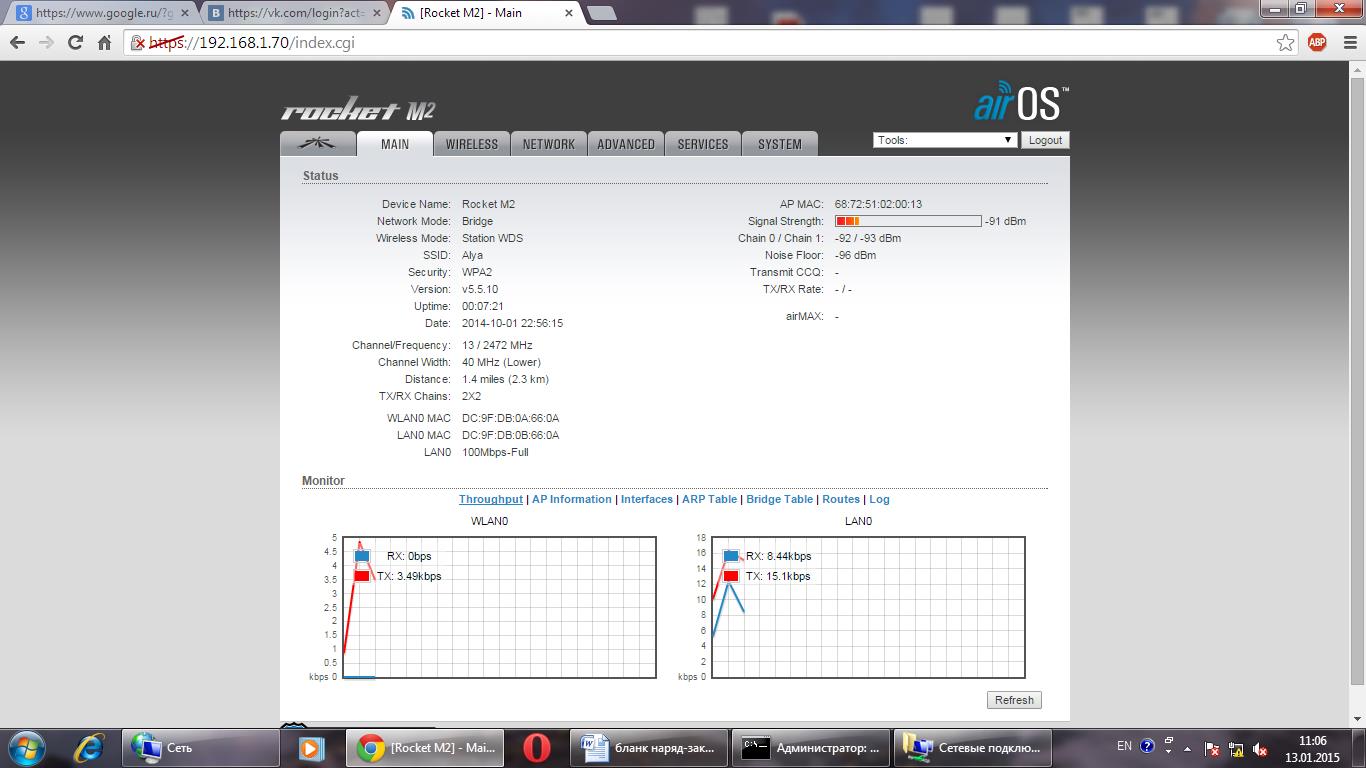Open the Администратор command prompt taskbar item
The height and width of the screenshot is (768, 1366).
(811, 747)
